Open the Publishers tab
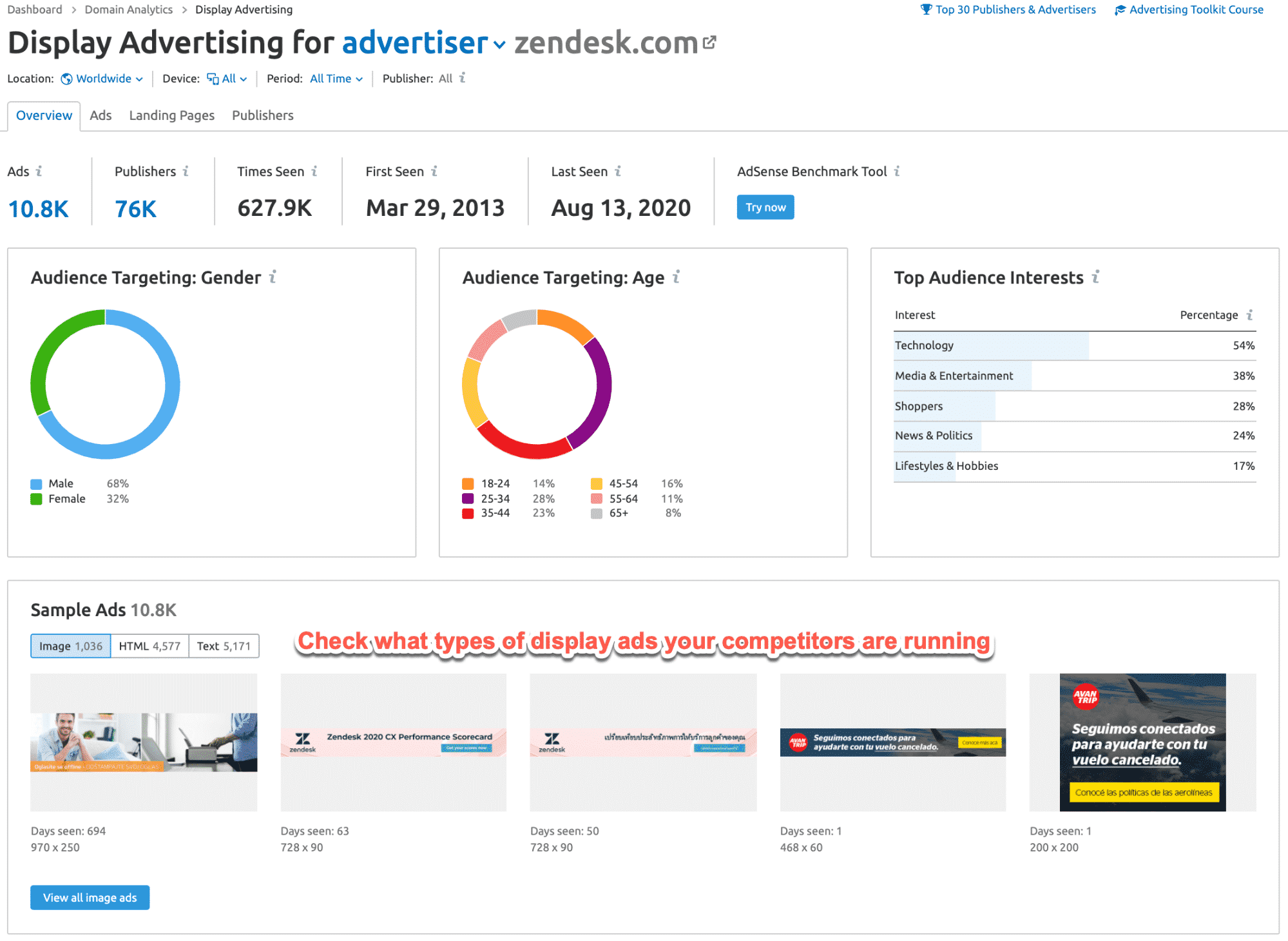 [262, 115]
